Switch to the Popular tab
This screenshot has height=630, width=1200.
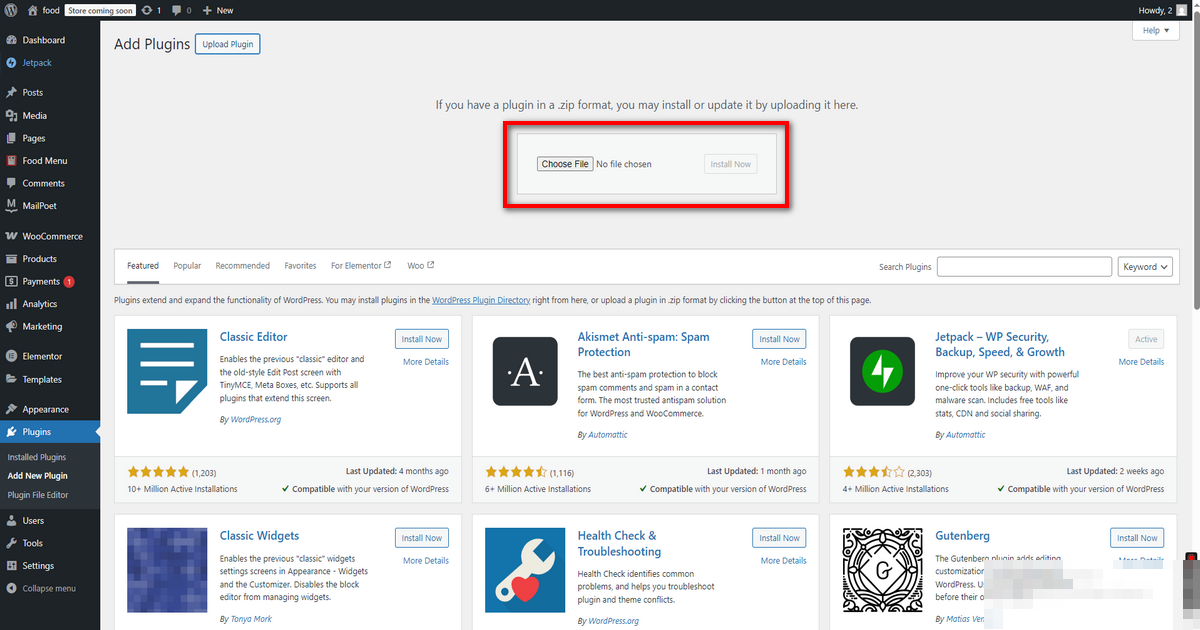tap(187, 266)
